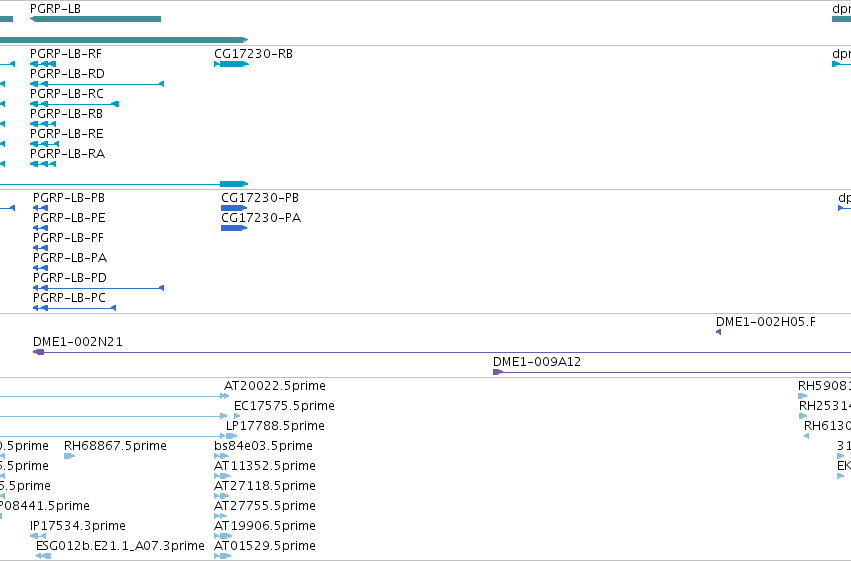Select the DME1-009A12 feature start
Screen dimensions: 851x561
[x=498, y=372]
